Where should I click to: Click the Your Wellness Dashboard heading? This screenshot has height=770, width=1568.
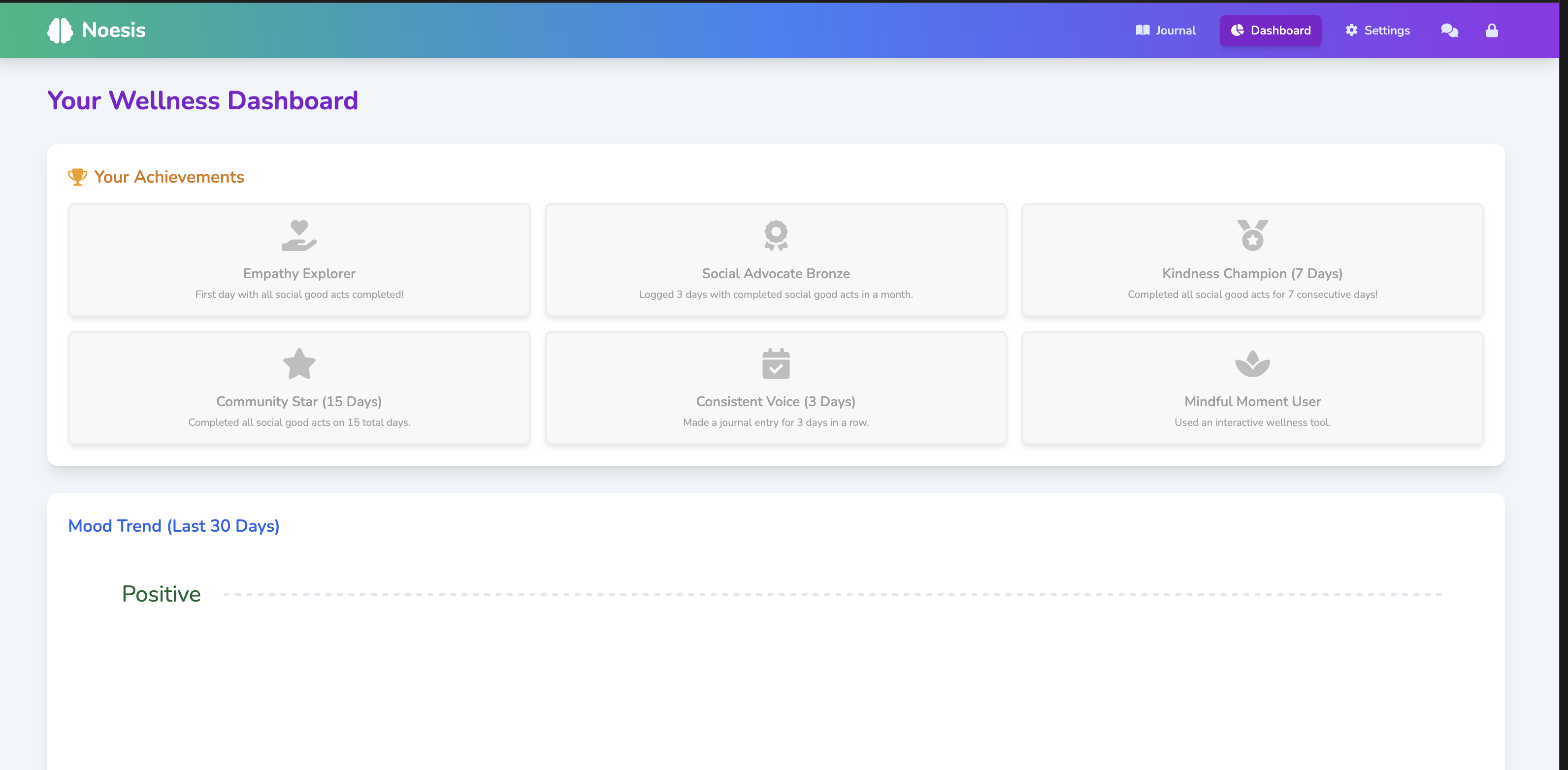tap(203, 100)
